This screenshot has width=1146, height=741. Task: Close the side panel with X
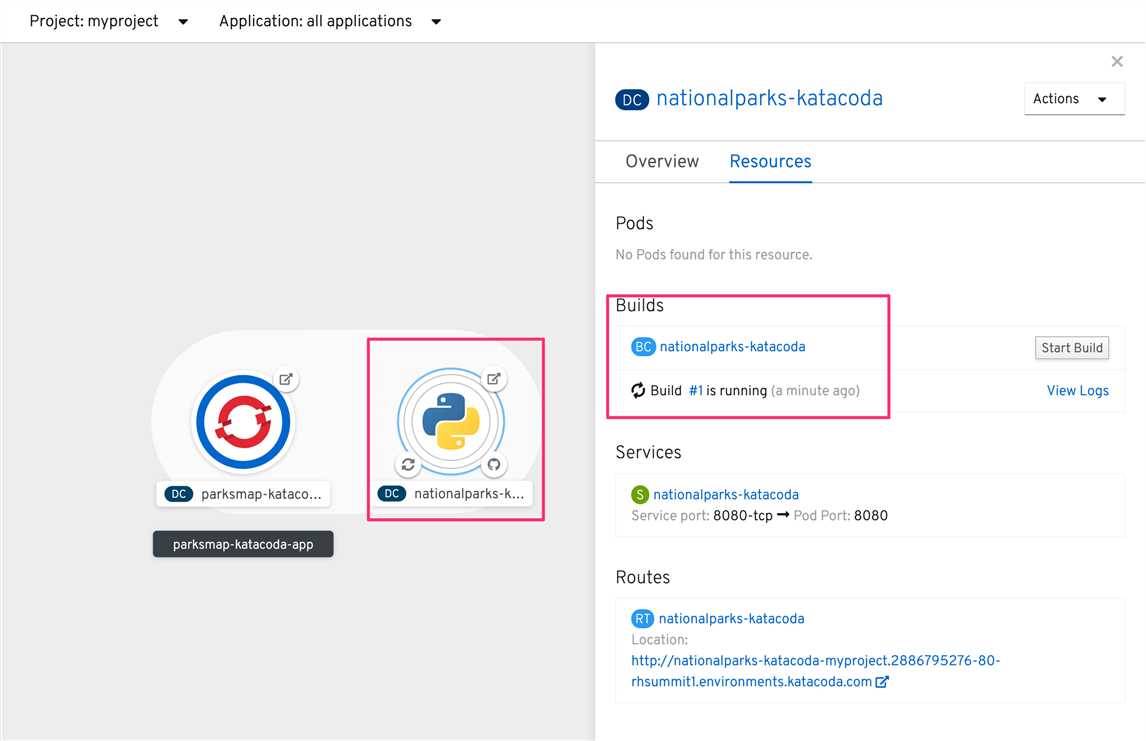pos(1117,61)
